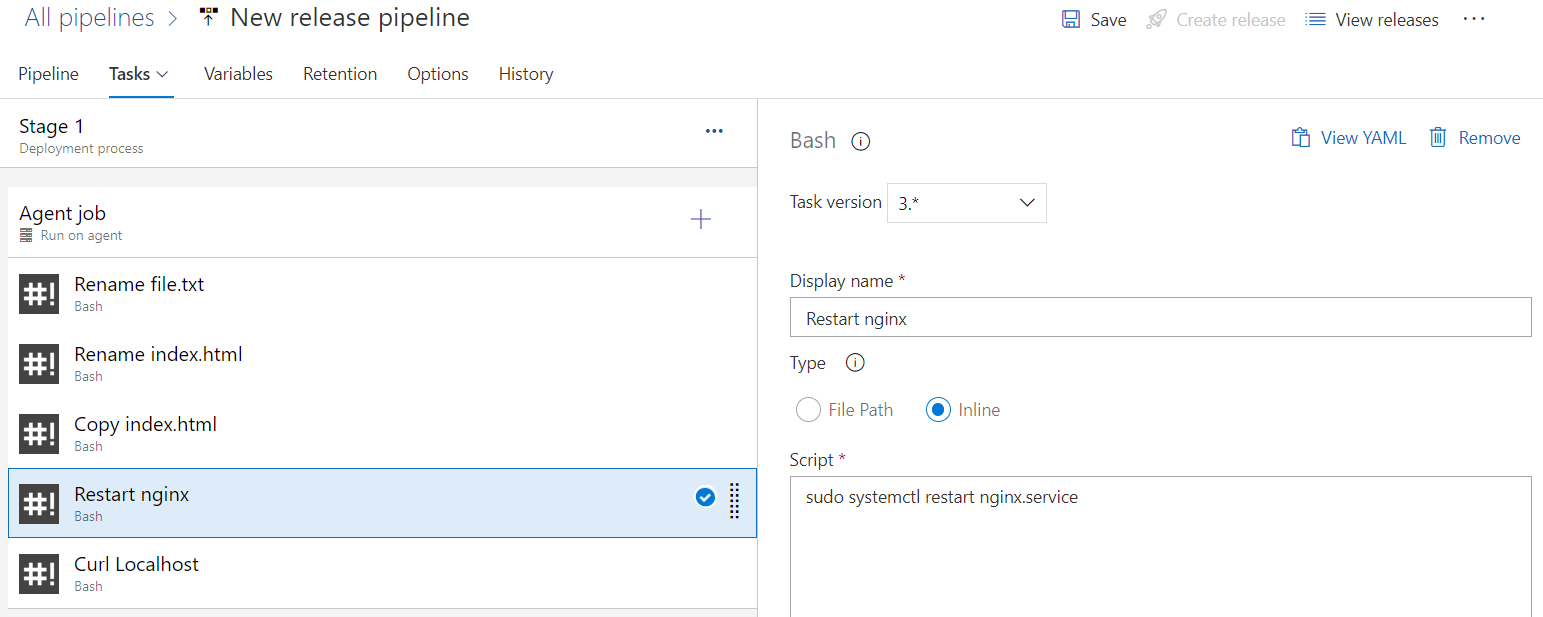
Task: Switch to the Options tab
Action: tap(438, 74)
